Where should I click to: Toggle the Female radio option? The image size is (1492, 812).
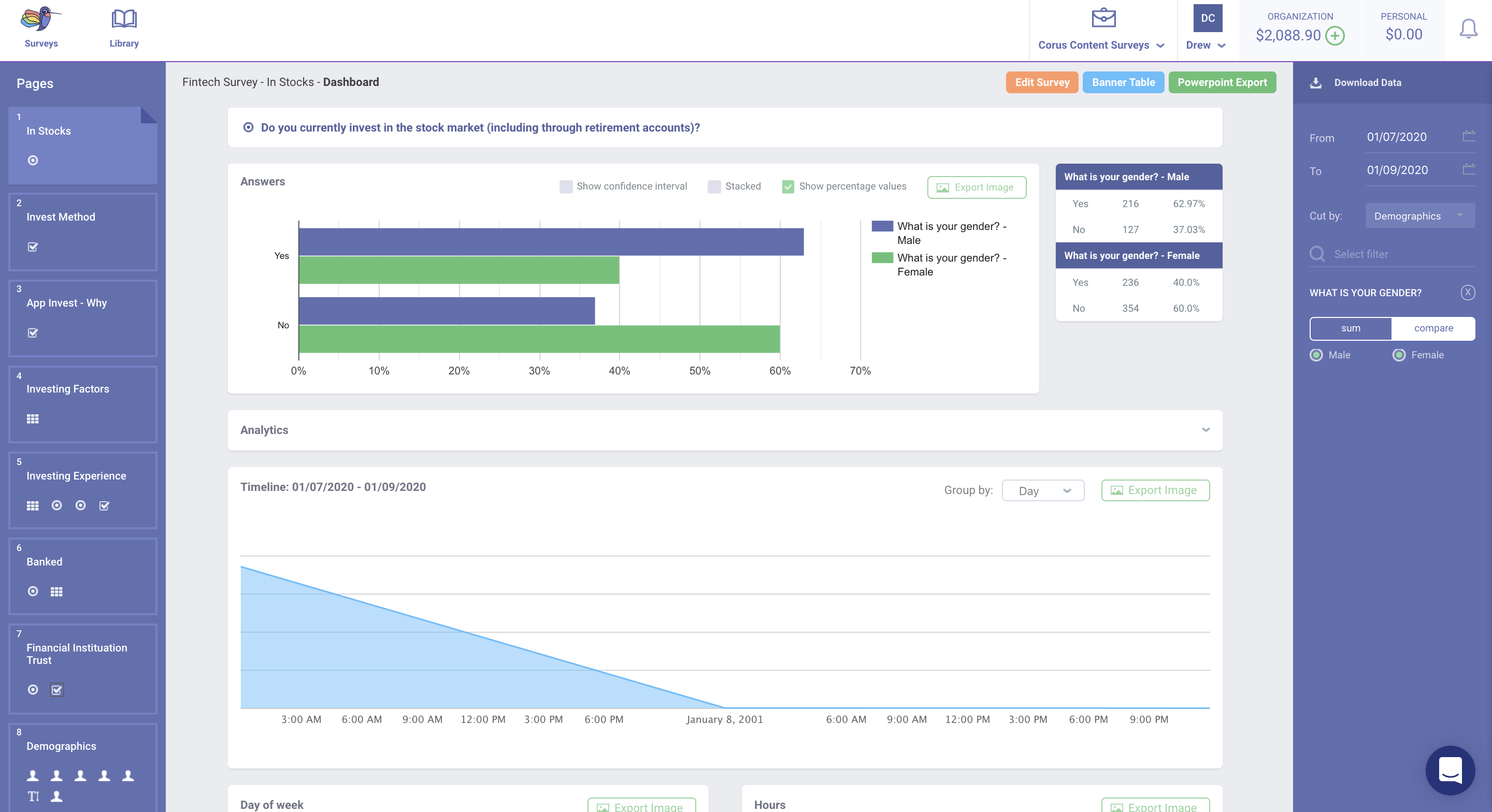[x=1399, y=355]
